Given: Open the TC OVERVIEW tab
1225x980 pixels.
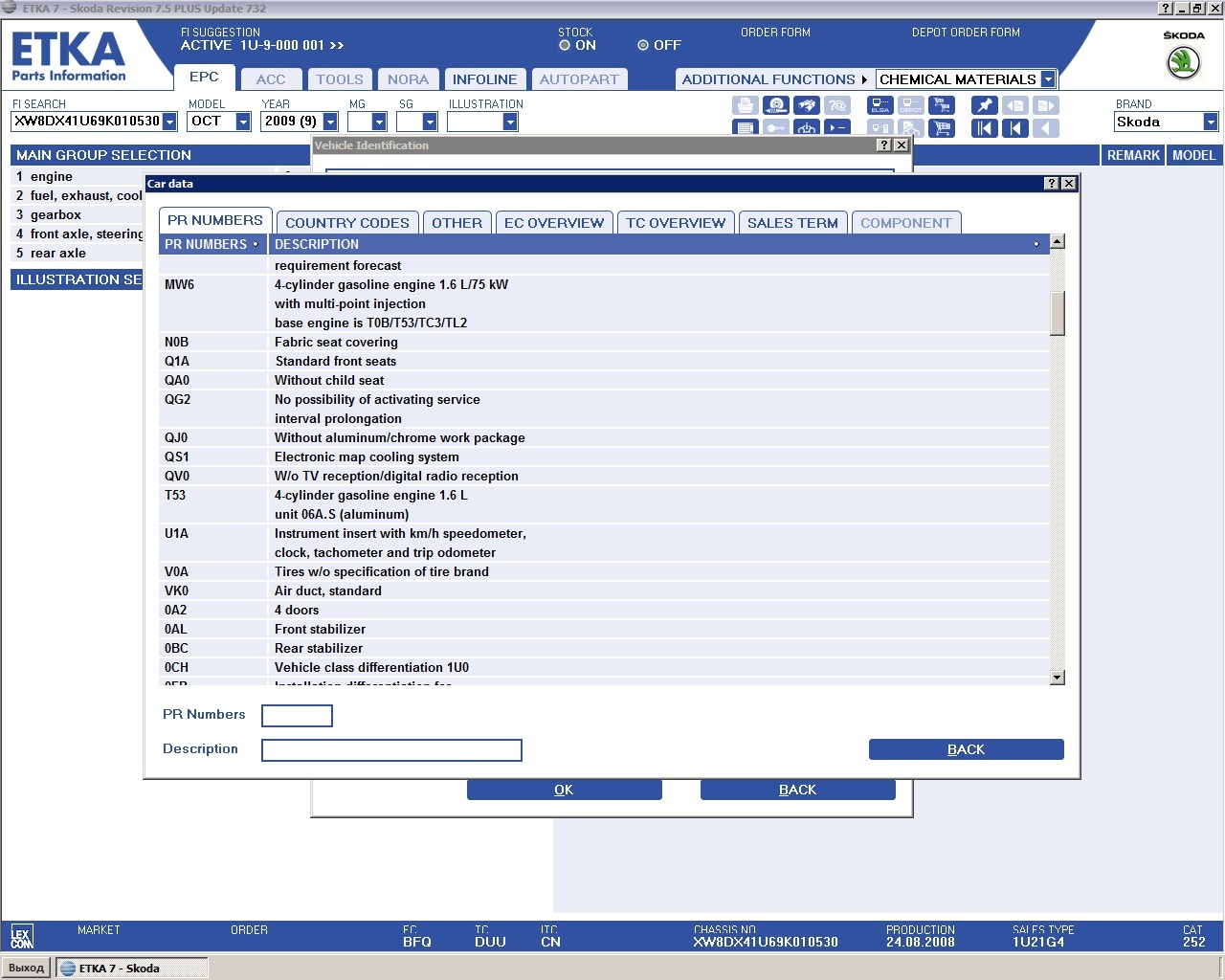Looking at the screenshot, I should click(x=676, y=223).
